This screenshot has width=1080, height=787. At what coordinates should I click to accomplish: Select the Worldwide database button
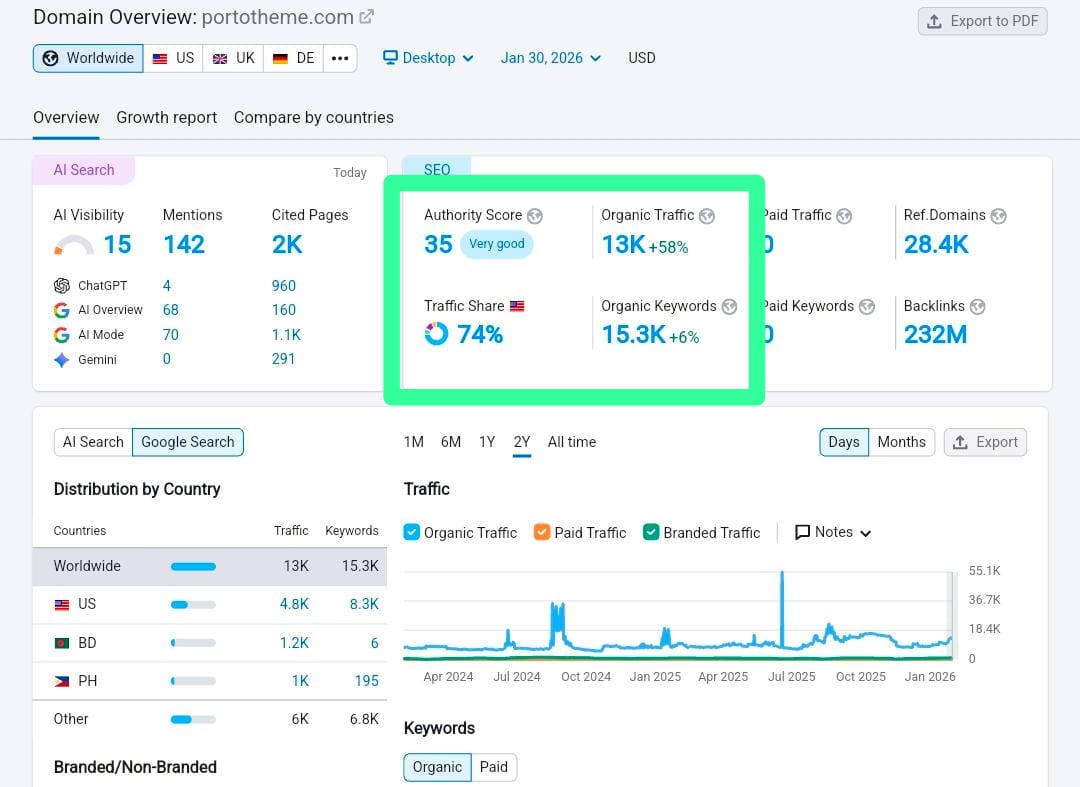88,59
